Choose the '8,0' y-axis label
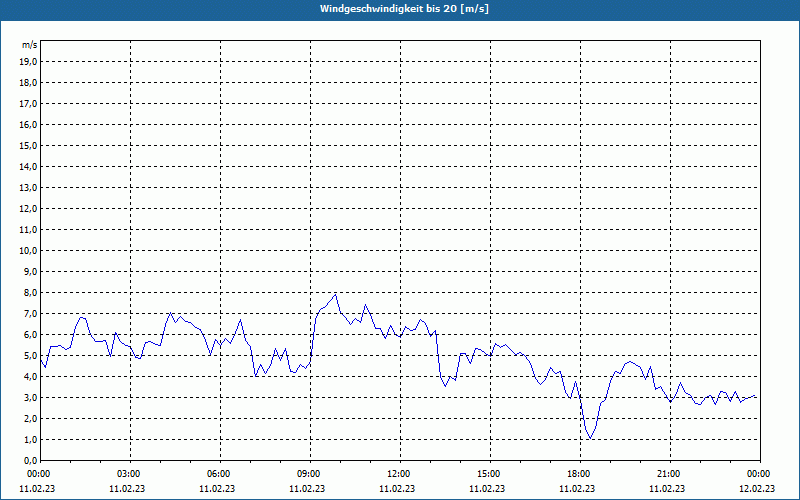Image resolution: width=800 pixels, height=500 pixels. (x=31, y=293)
